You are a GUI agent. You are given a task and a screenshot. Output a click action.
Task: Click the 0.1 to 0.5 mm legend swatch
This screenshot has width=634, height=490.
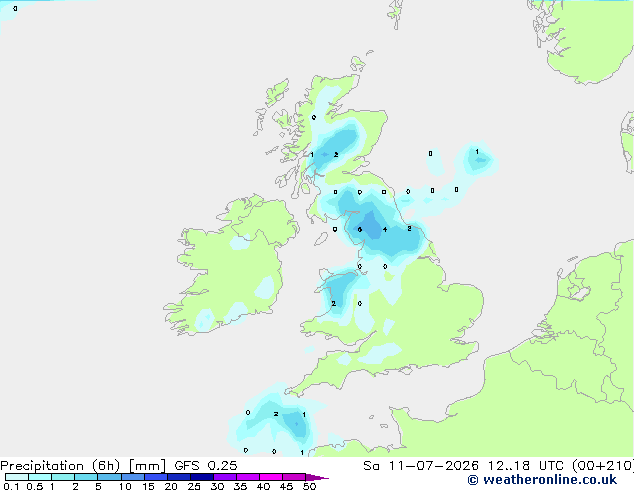(x=17, y=477)
